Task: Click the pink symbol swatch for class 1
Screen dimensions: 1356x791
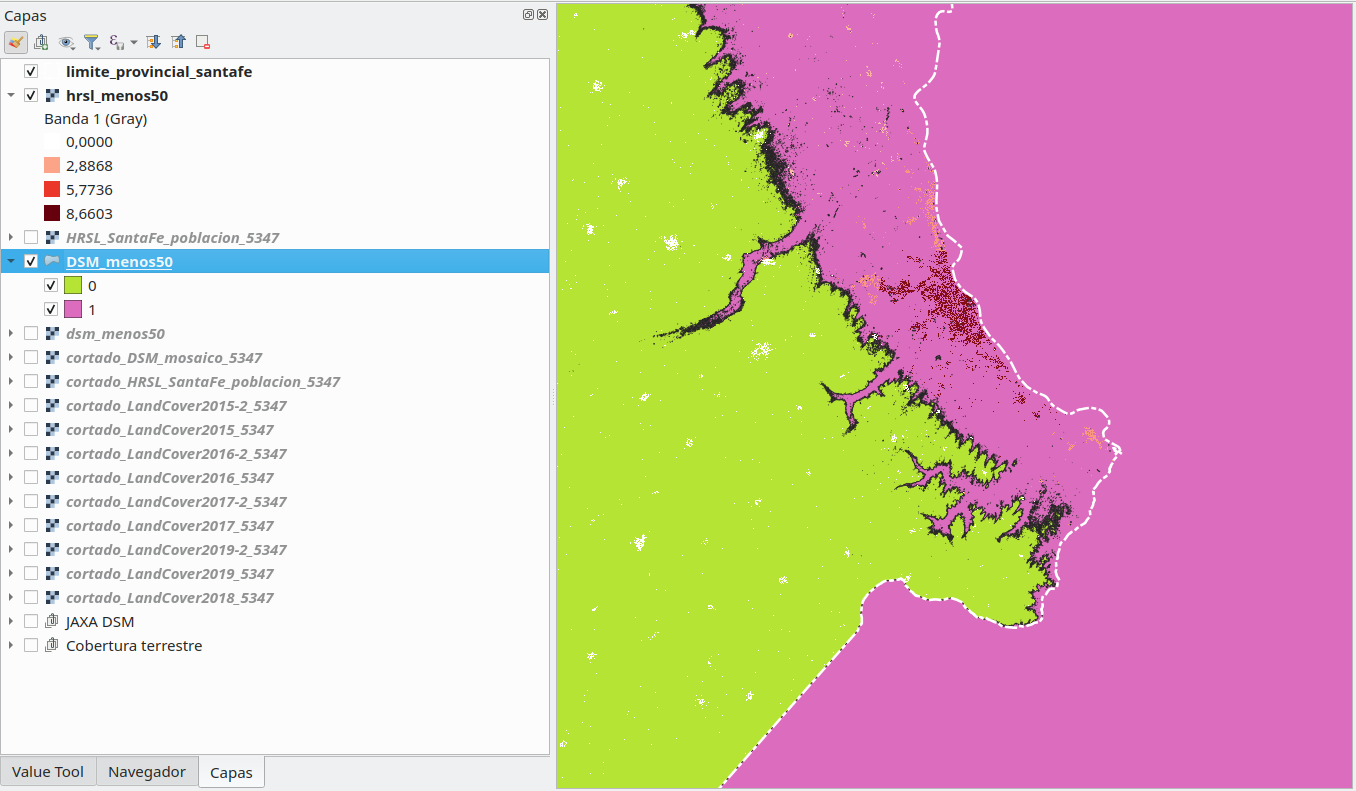Action: (x=72, y=310)
